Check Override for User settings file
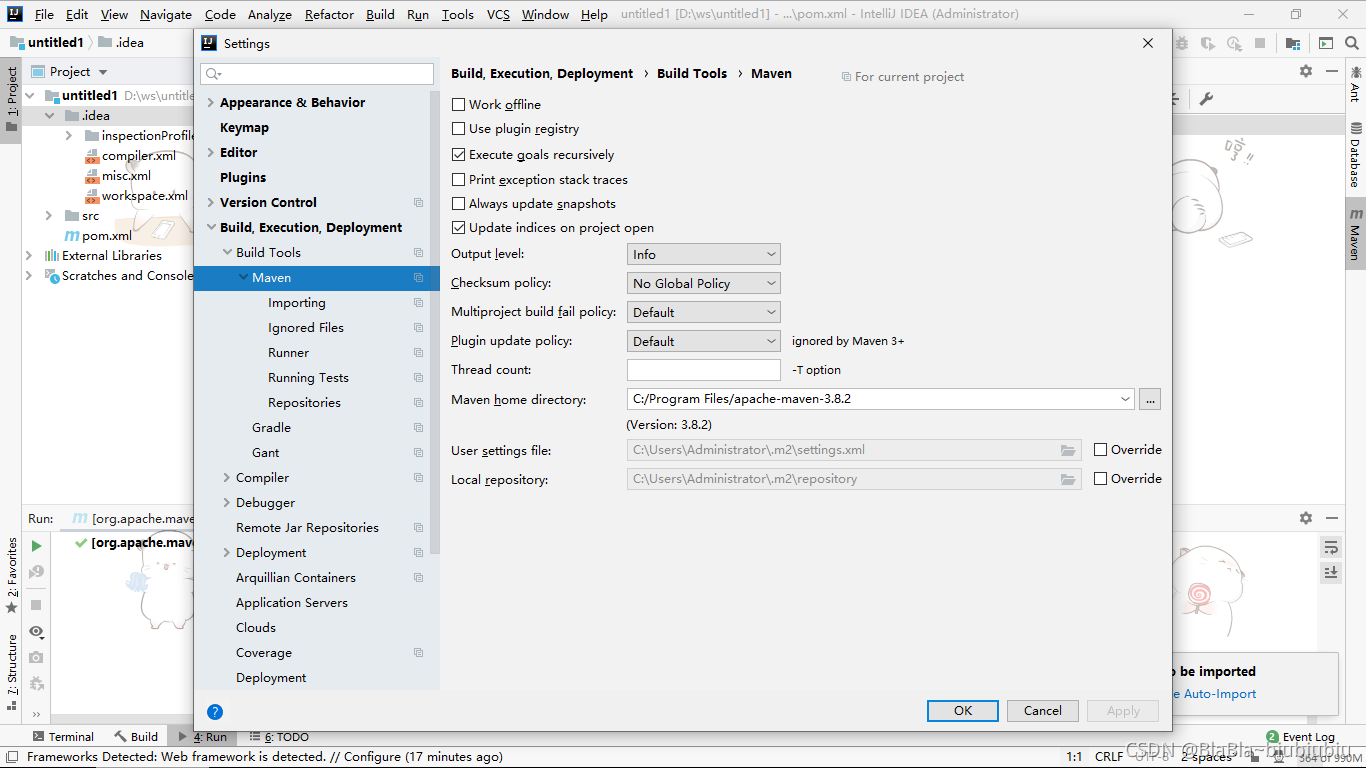 point(1101,450)
